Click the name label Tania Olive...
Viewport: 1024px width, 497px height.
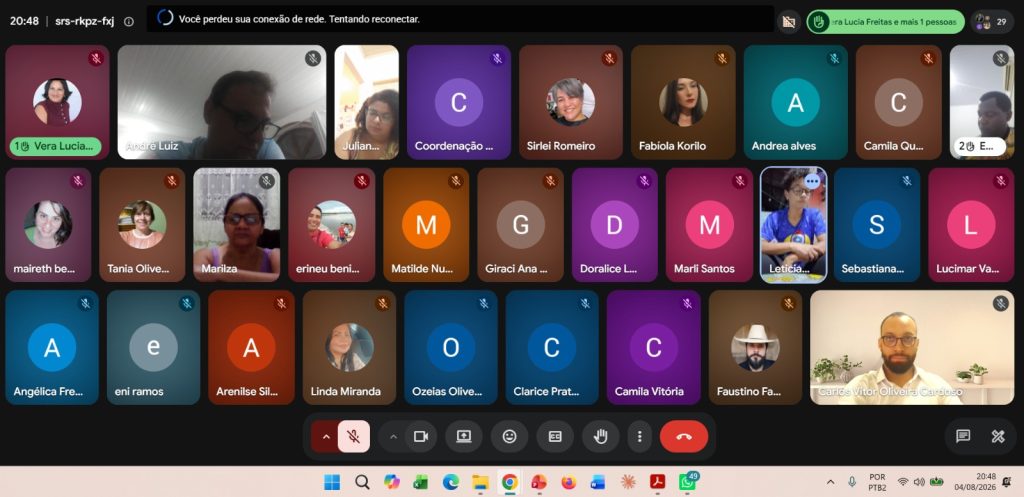(138, 268)
